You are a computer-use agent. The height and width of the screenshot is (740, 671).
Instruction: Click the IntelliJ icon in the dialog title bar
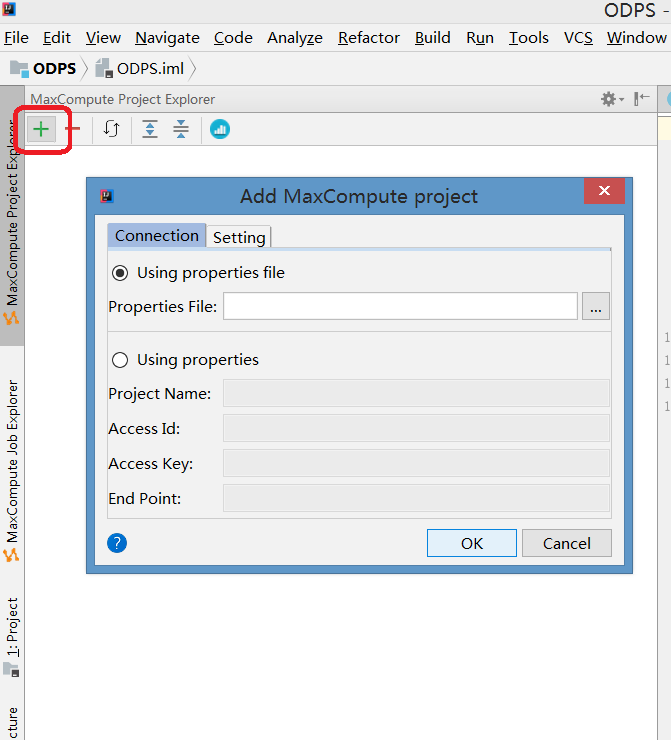[107, 196]
